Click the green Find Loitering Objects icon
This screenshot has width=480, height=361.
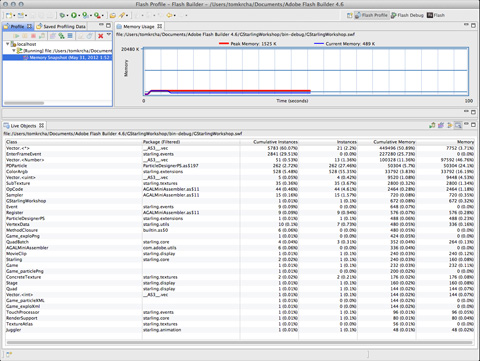(x=61, y=36)
